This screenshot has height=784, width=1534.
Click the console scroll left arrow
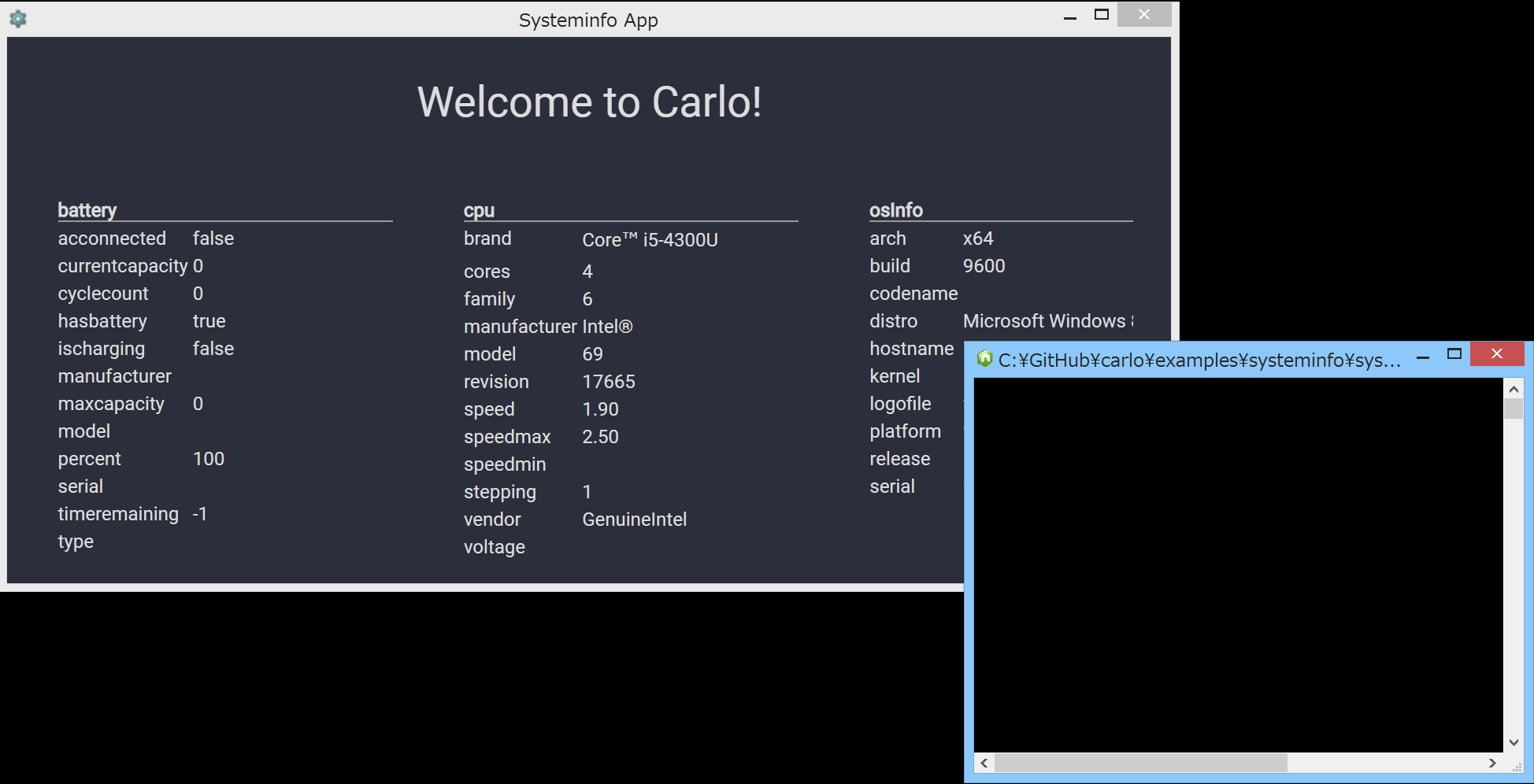(x=984, y=763)
